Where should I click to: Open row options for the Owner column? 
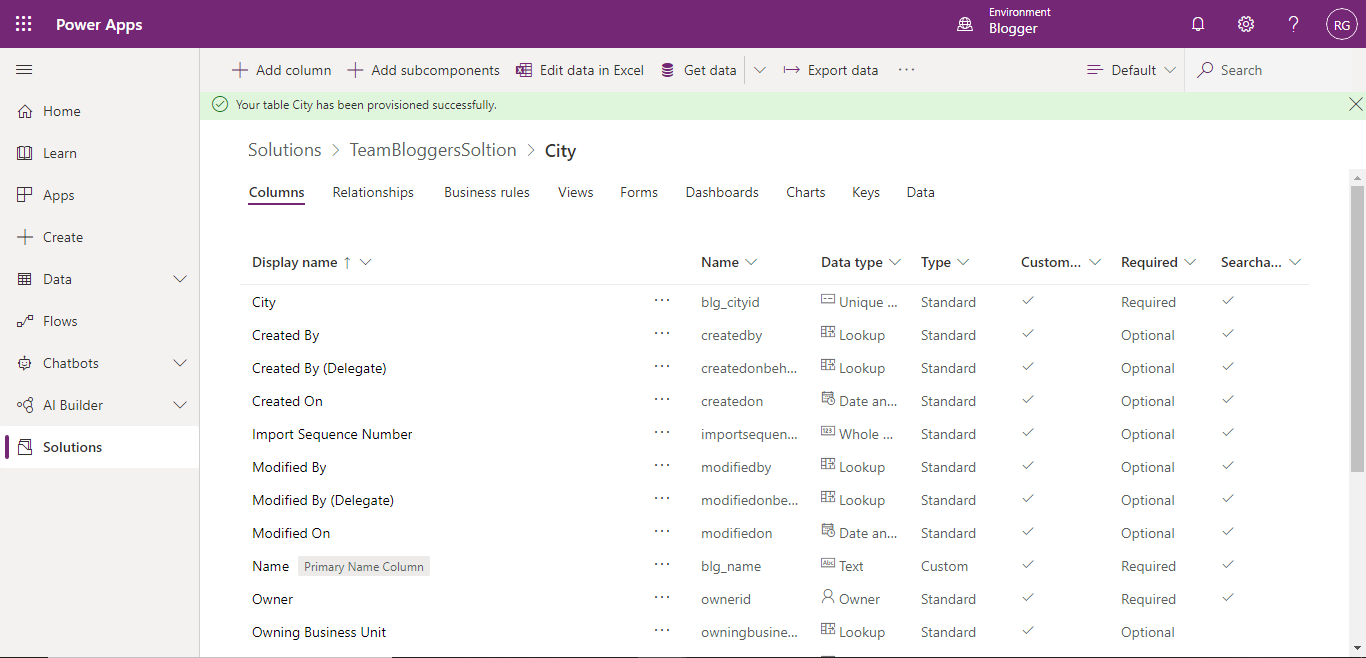point(662,598)
